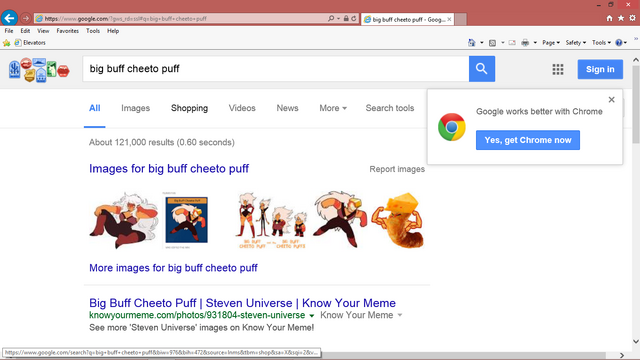Click the address bar search magnifier icon
Viewport: 640px width, 360px height.
[x=331, y=18]
